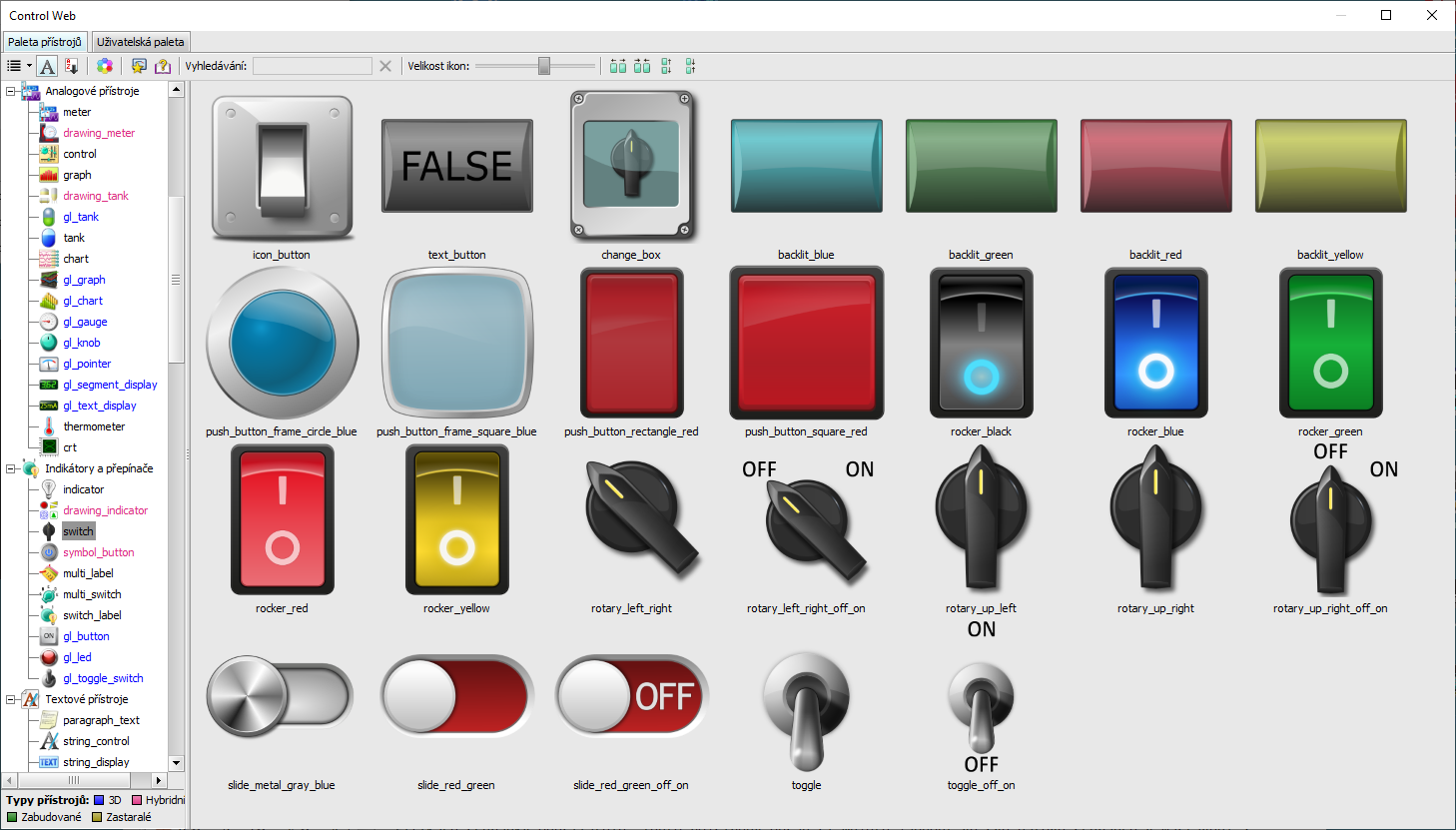Screen dimensions: 1456x830
Task: Click the Velikost ikon slider handle
Action: tap(544, 66)
